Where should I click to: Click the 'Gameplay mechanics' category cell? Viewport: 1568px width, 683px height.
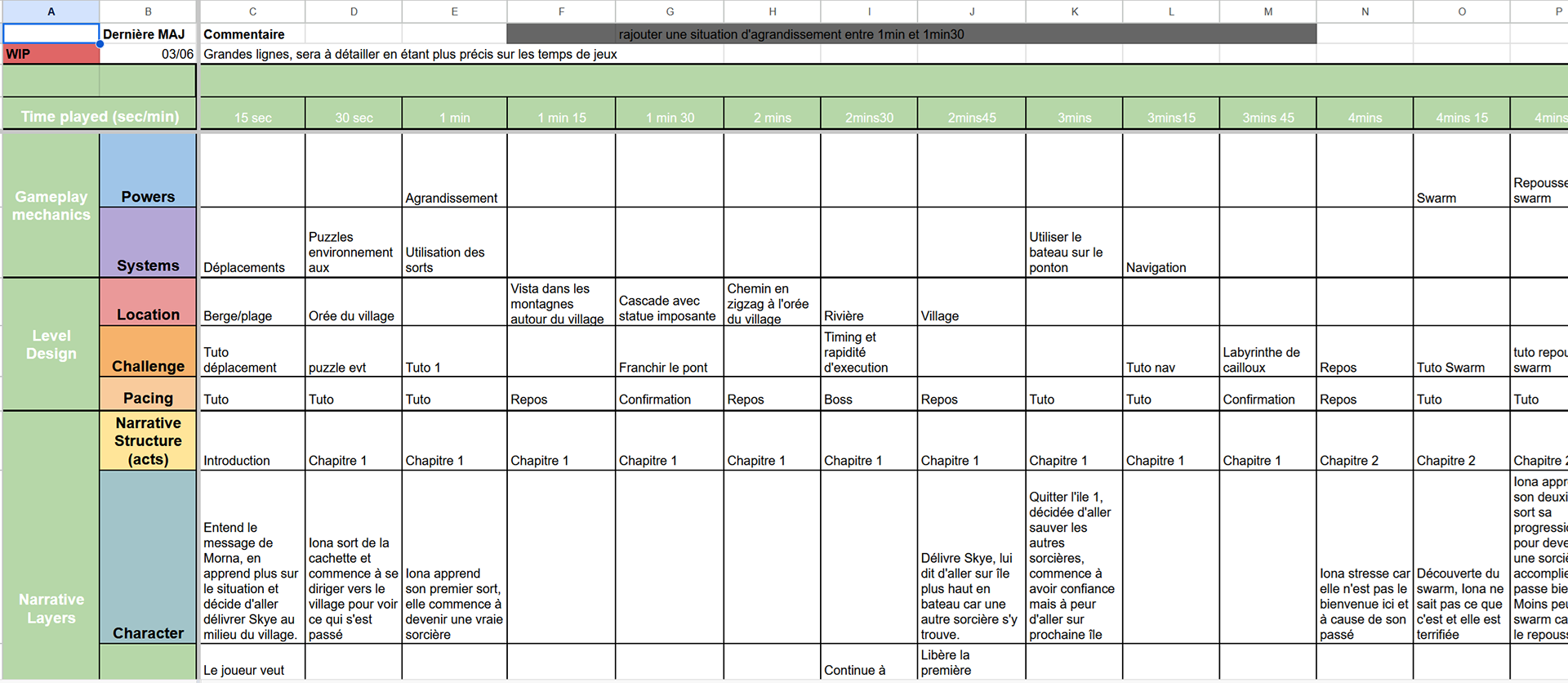pos(51,205)
